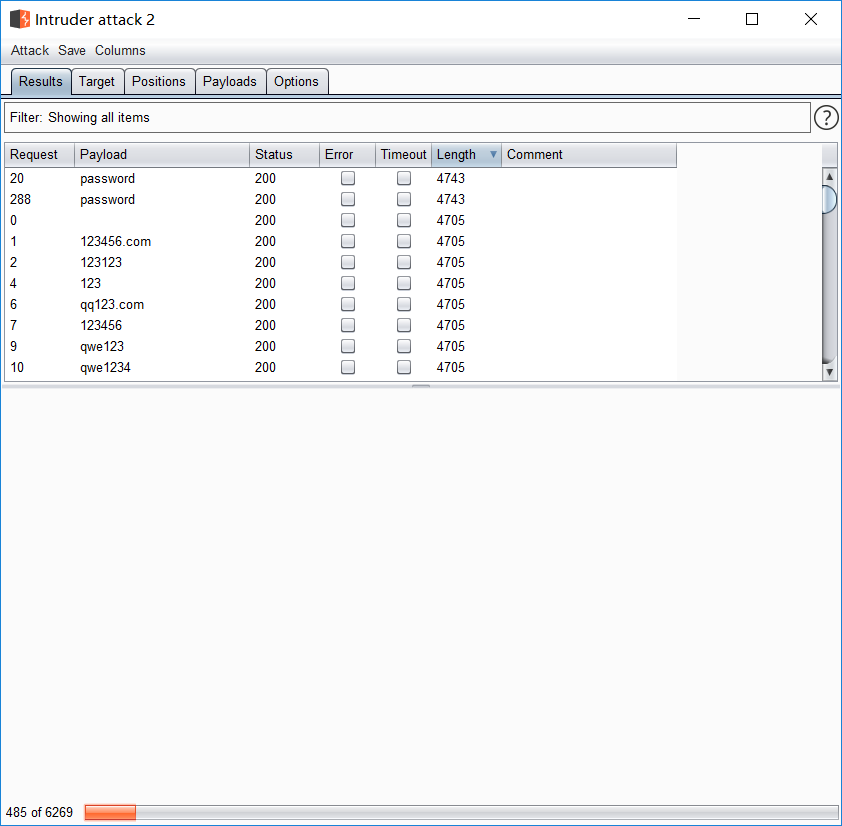Screen dimensions: 842x826
Task: Switch to the Positions tab
Action: (x=159, y=81)
